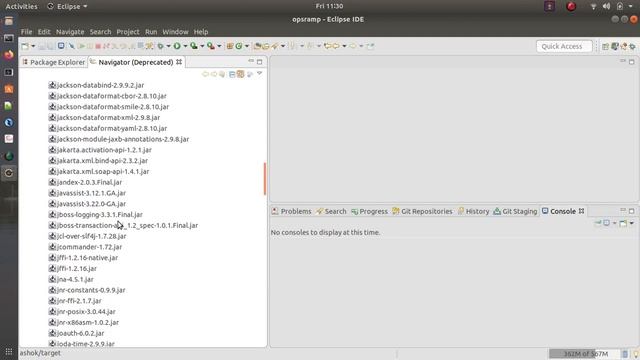Select jna-4.5.1.jar file
The width and height of the screenshot is (640, 360).
pos(71,279)
